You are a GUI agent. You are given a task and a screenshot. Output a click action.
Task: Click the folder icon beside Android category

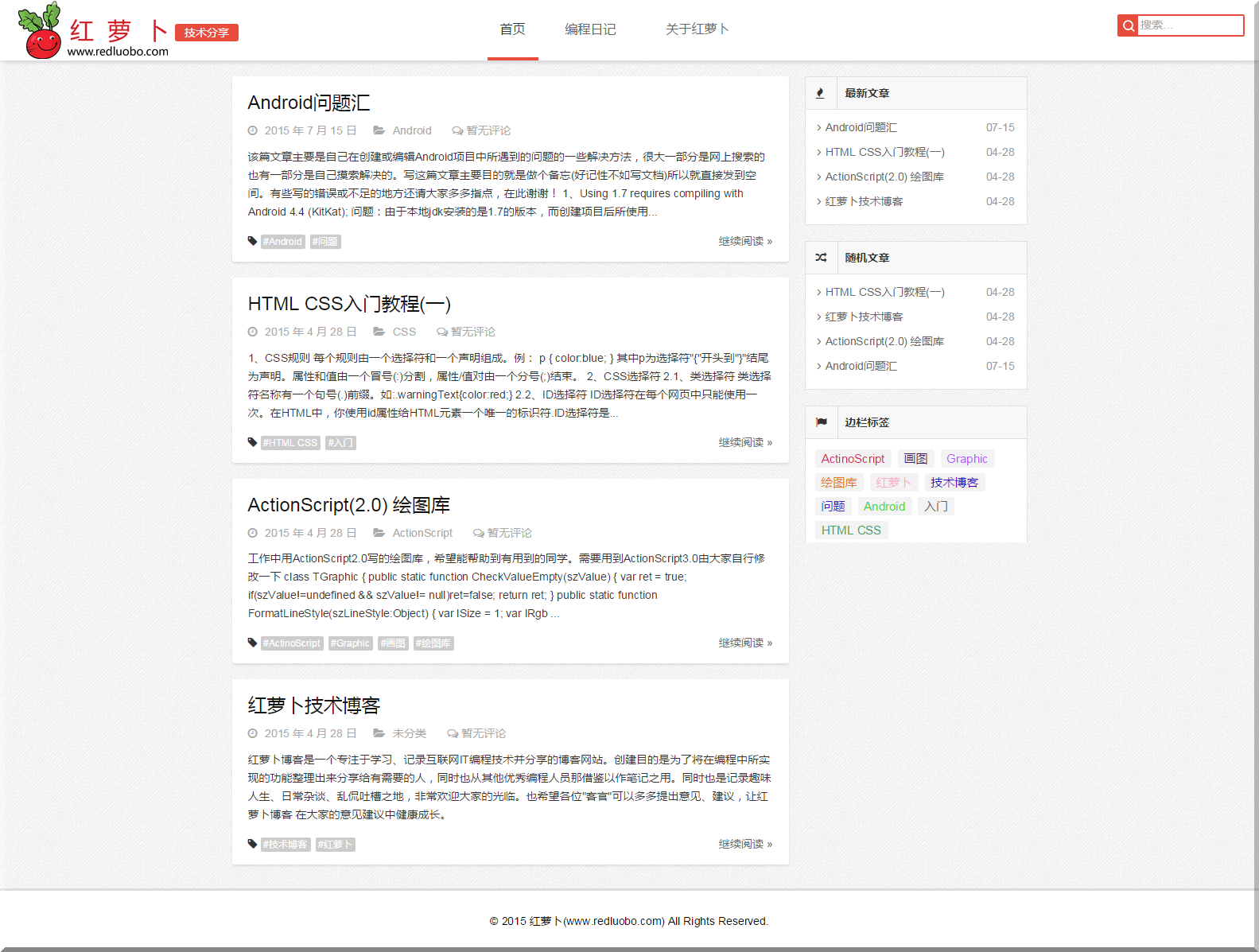pos(379,130)
